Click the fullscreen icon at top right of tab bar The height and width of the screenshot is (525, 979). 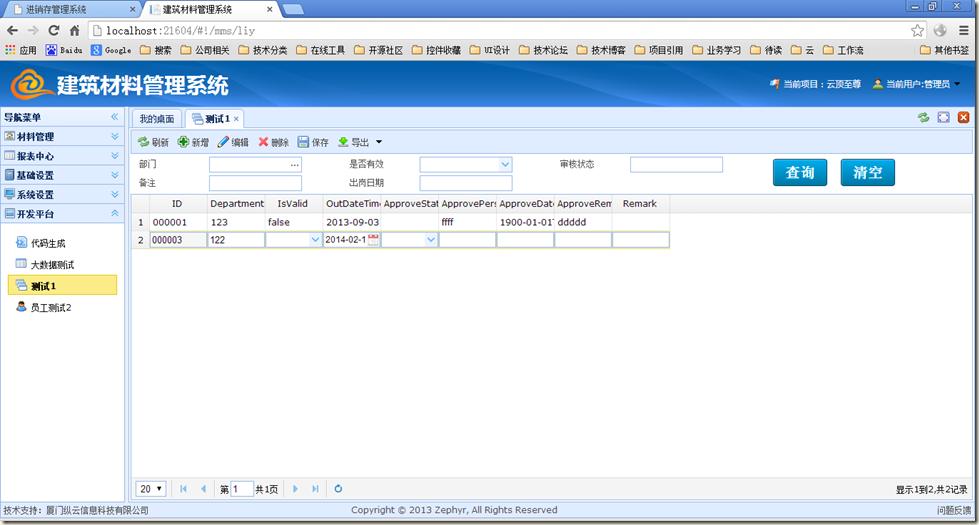(x=943, y=118)
